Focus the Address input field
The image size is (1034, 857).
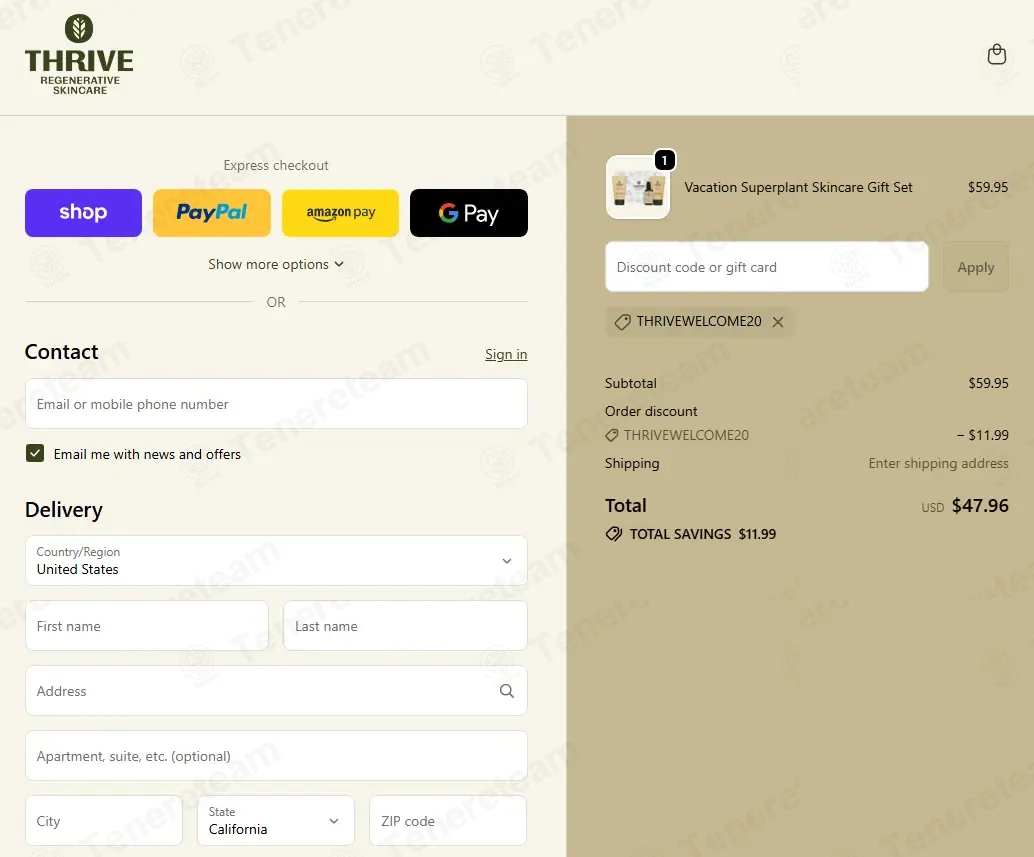pos(276,690)
